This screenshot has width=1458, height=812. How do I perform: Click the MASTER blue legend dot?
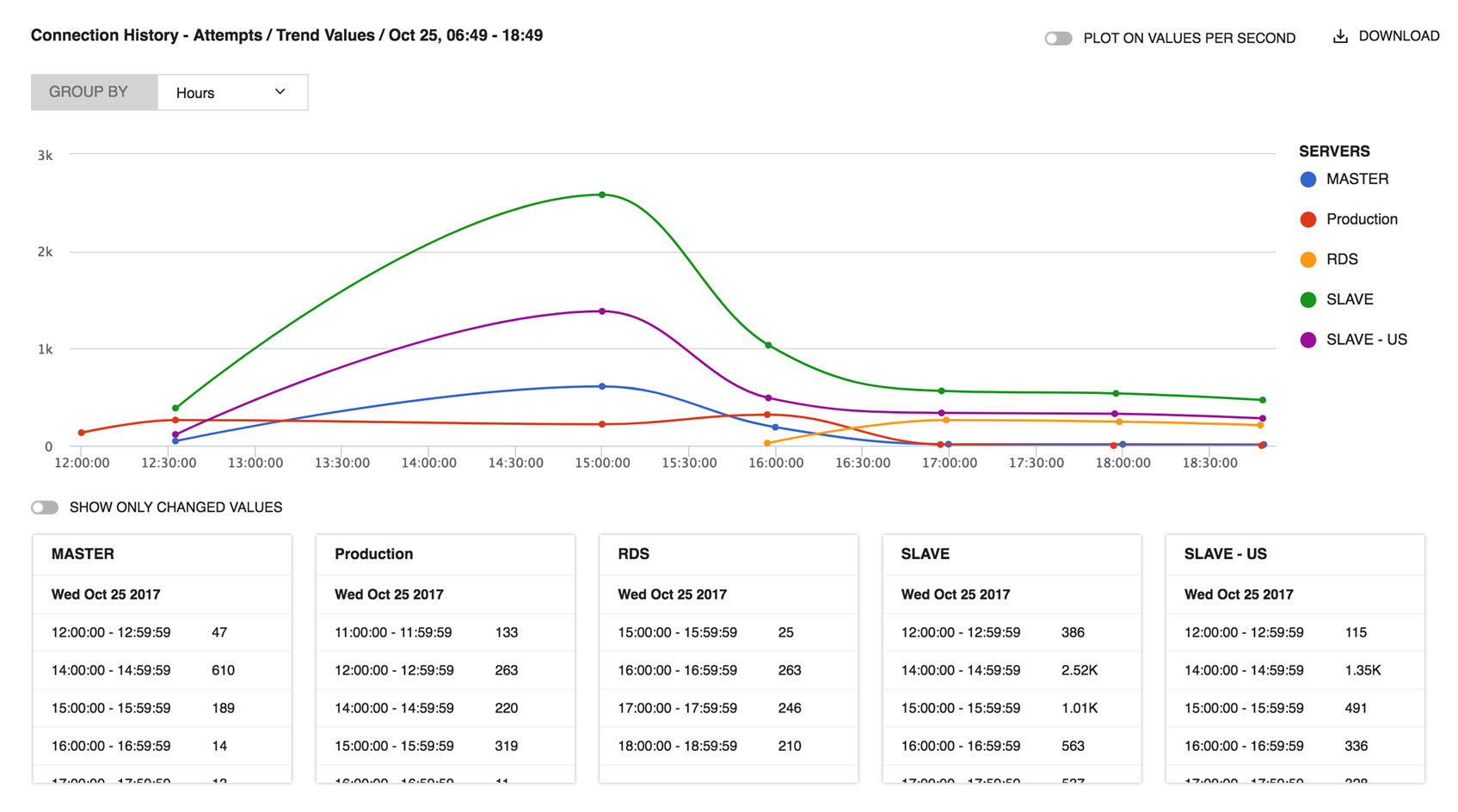(x=1308, y=180)
